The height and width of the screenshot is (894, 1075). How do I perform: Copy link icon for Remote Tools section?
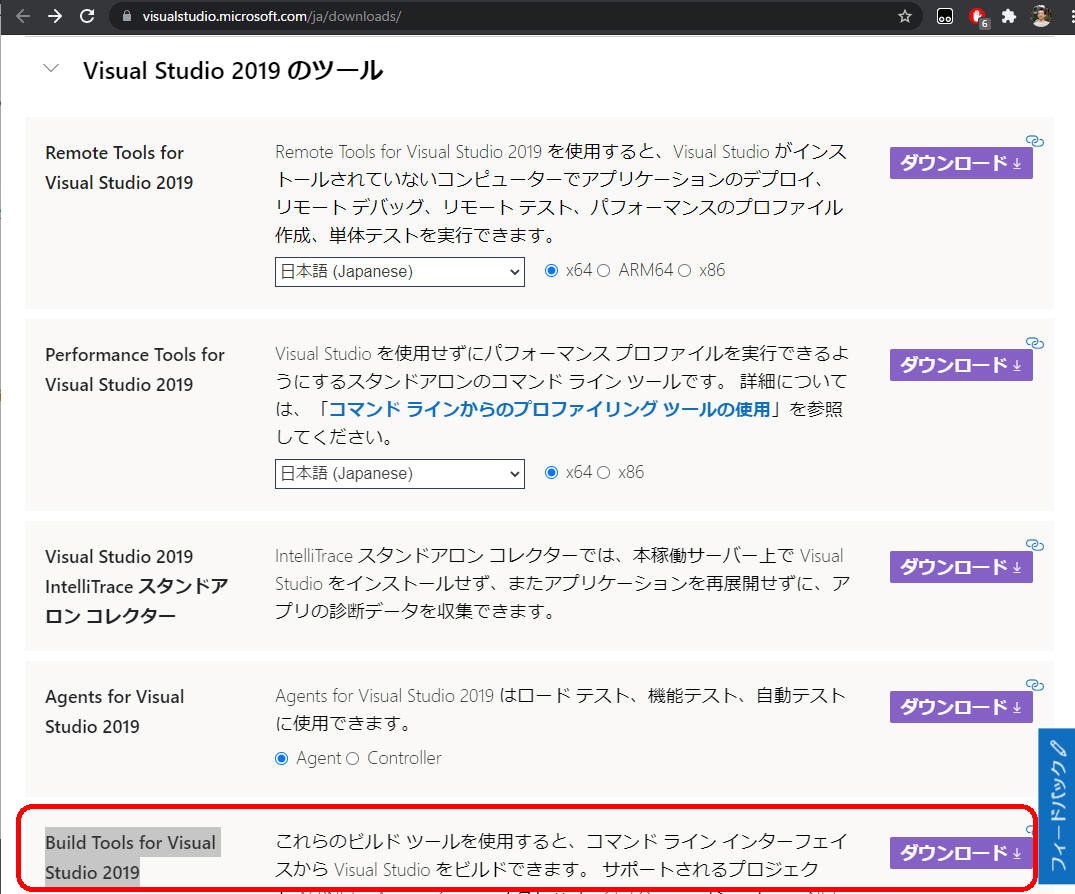click(x=1035, y=141)
